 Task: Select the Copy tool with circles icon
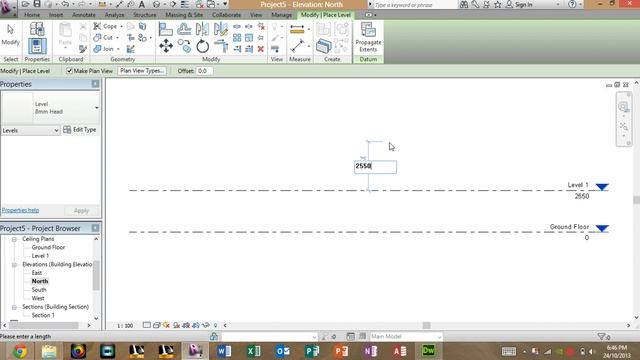click(x=184, y=46)
